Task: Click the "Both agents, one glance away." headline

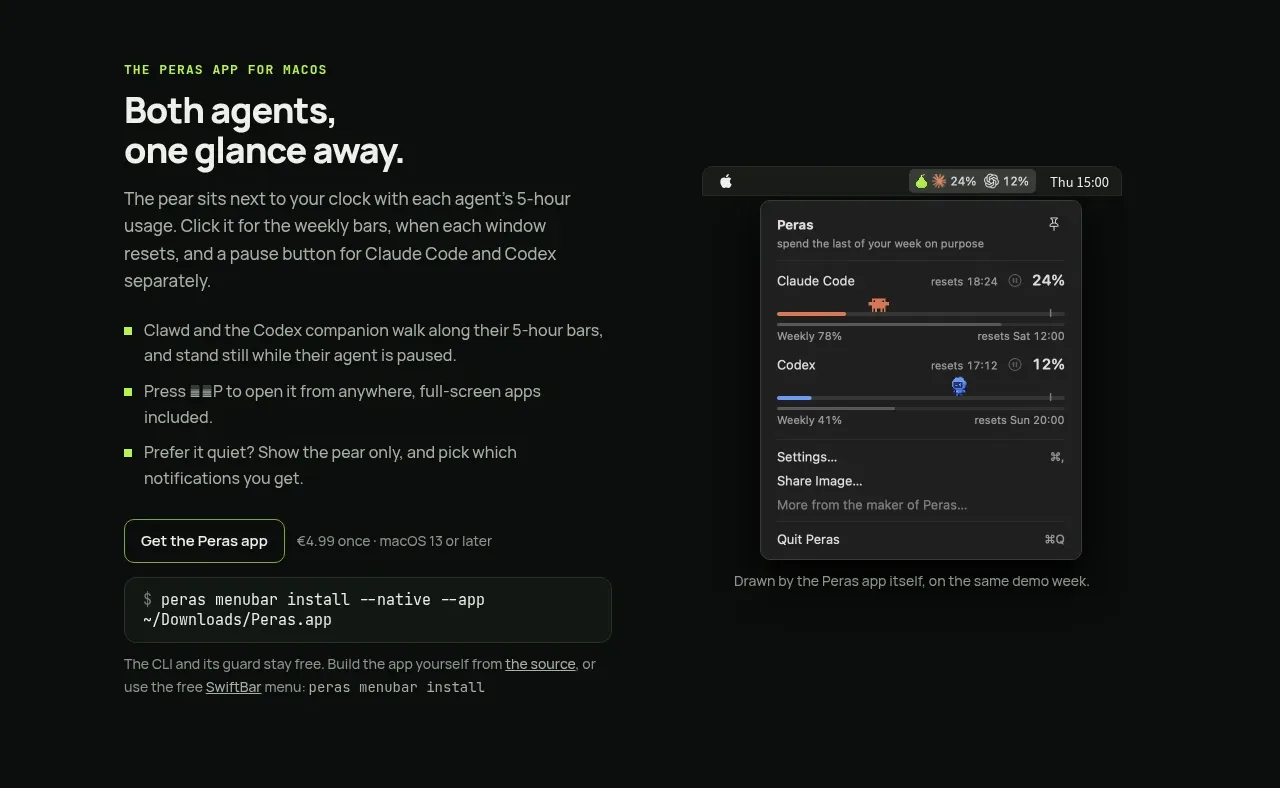Action: (264, 130)
